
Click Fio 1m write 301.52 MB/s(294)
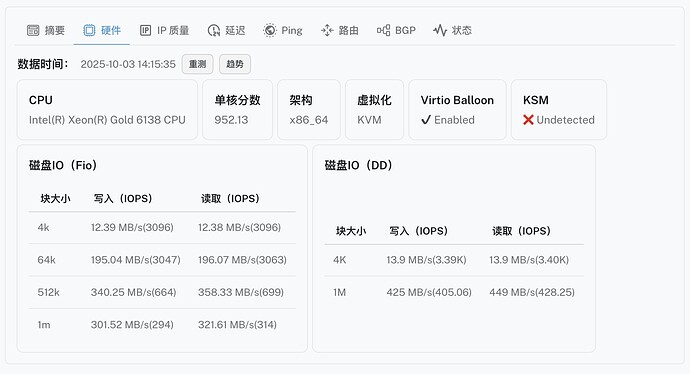(x=132, y=325)
